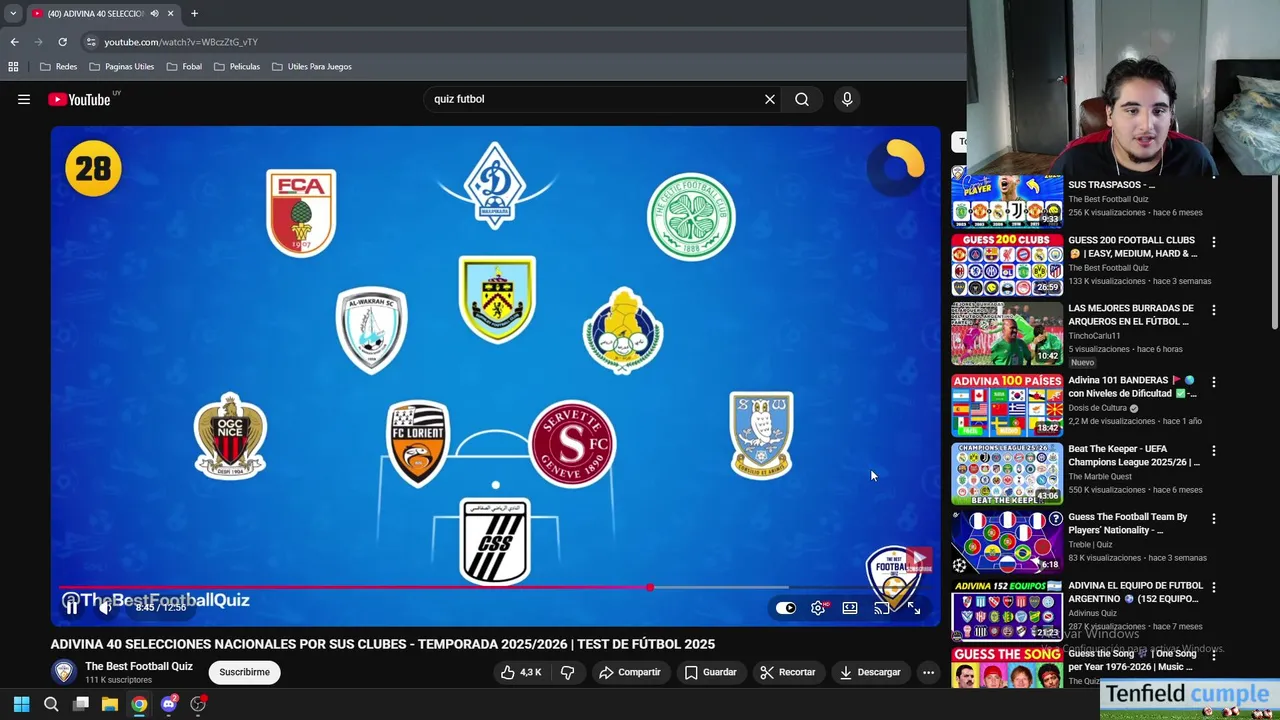Select the ADIVINA 40 SELECCIONES browser tab

point(95,13)
